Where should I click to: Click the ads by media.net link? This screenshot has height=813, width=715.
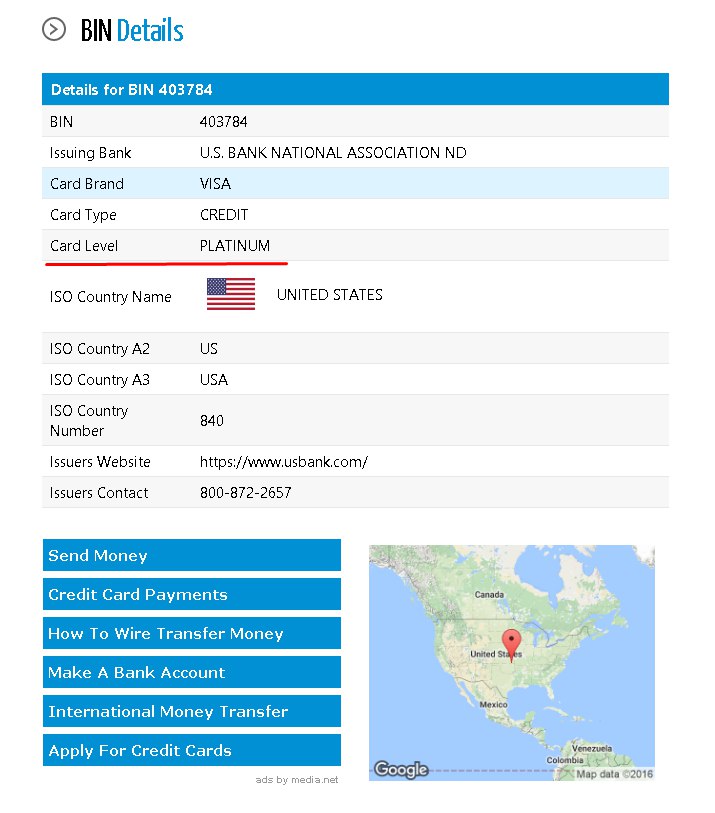coord(297,780)
